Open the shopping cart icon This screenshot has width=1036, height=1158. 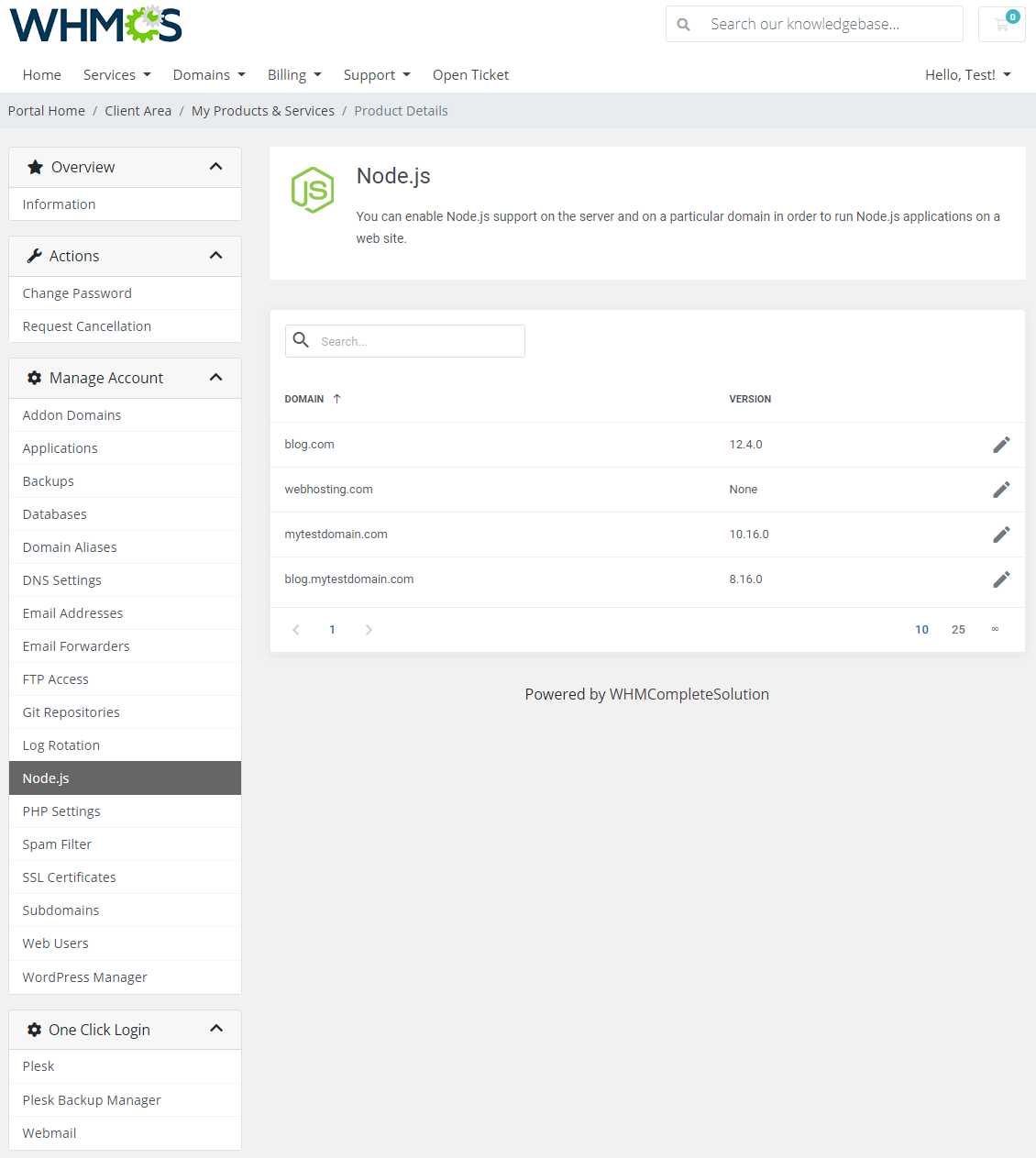point(1002,24)
